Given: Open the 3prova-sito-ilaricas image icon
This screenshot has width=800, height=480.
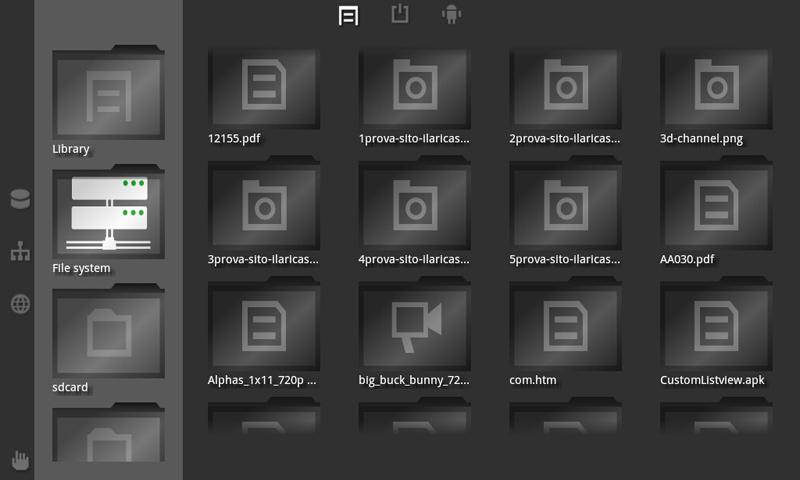Looking at the screenshot, I should 264,207.
